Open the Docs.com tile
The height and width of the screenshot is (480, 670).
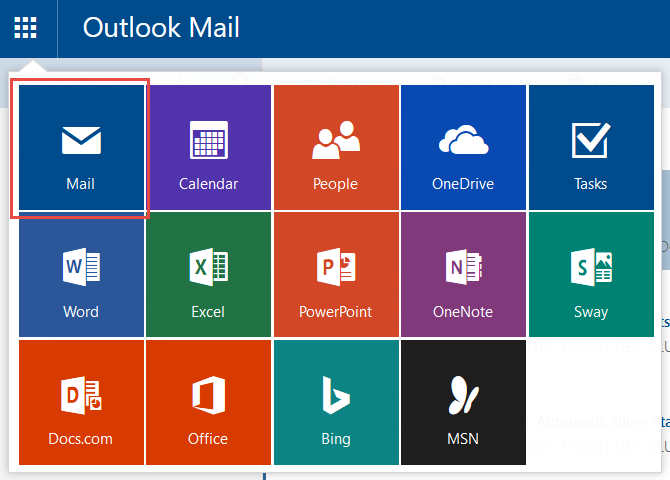tap(81, 402)
